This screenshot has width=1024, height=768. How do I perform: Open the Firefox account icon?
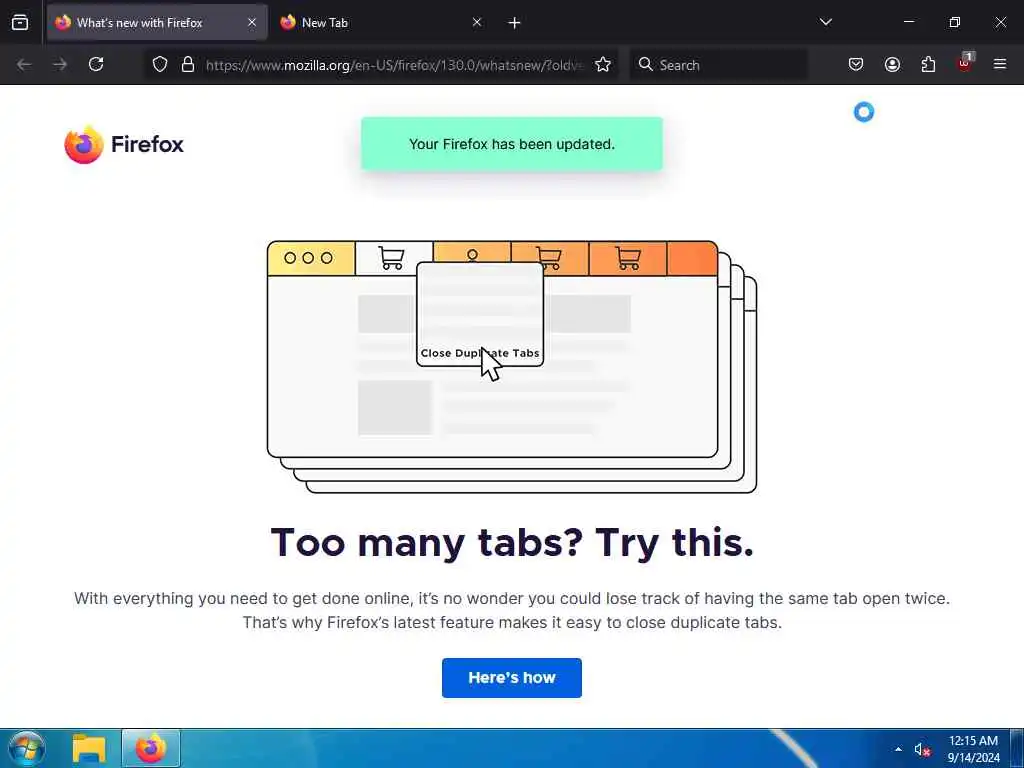(x=892, y=65)
